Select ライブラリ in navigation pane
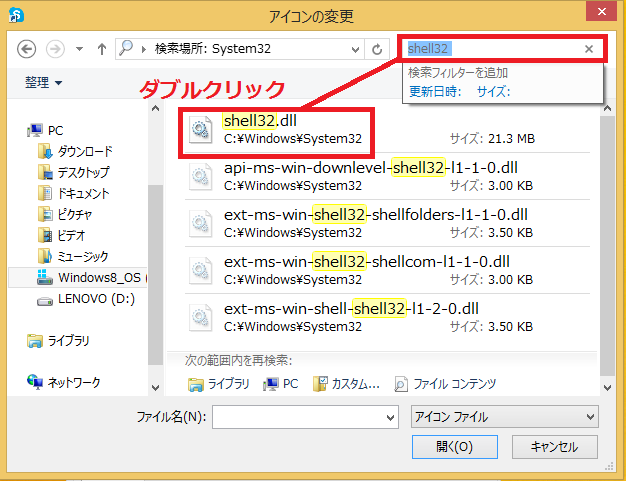Image resolution: width=626 pixels, height=481 pixels. coord(58,340)
